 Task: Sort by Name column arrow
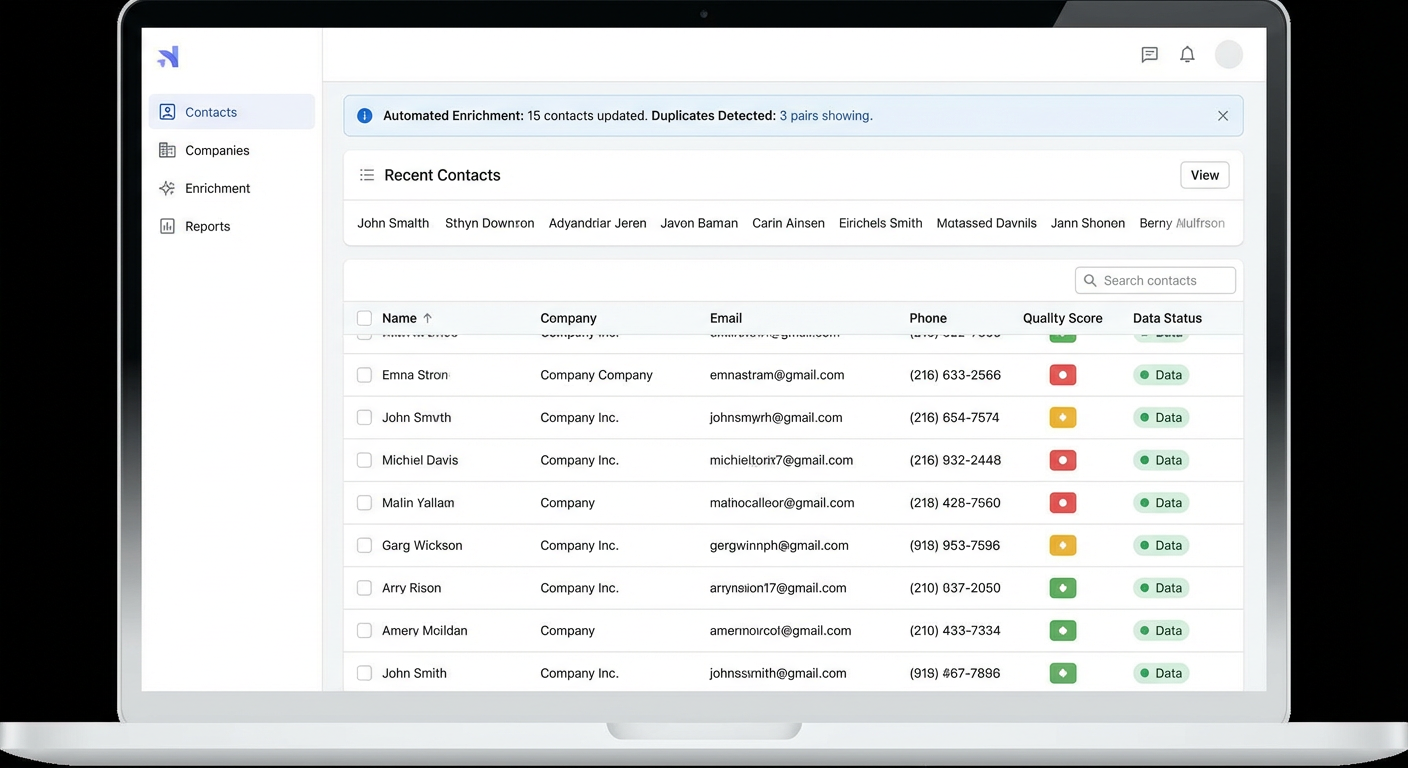[x=428, y=318]
